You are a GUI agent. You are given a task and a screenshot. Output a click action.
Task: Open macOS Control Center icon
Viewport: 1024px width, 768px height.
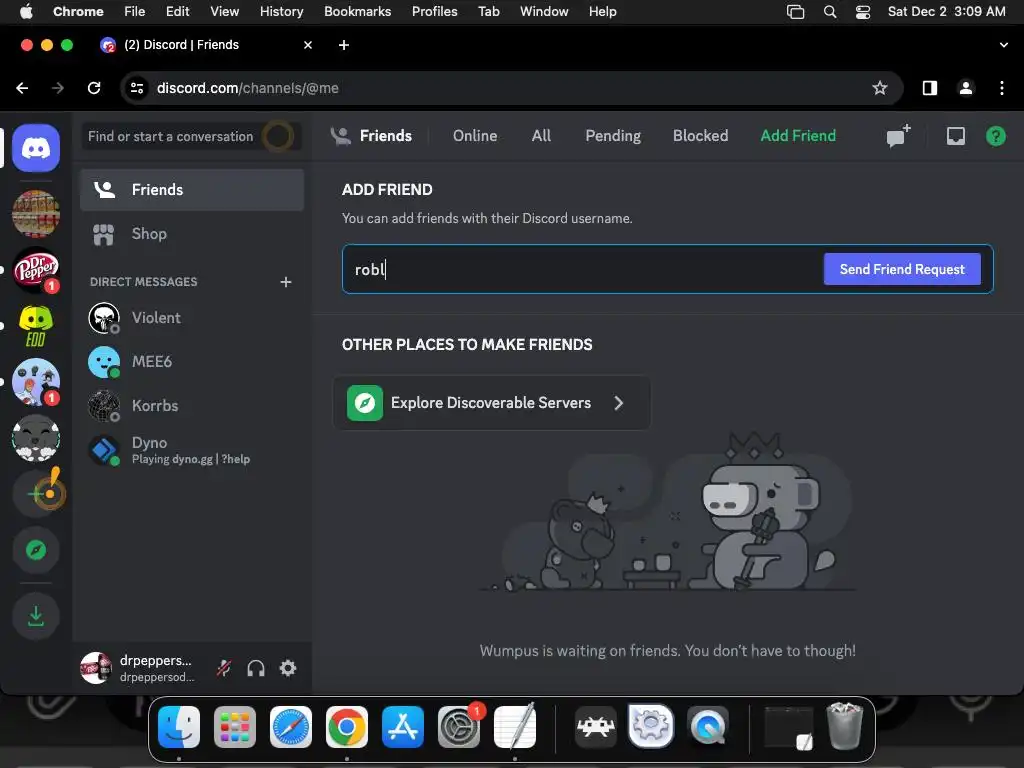point(863,12)
